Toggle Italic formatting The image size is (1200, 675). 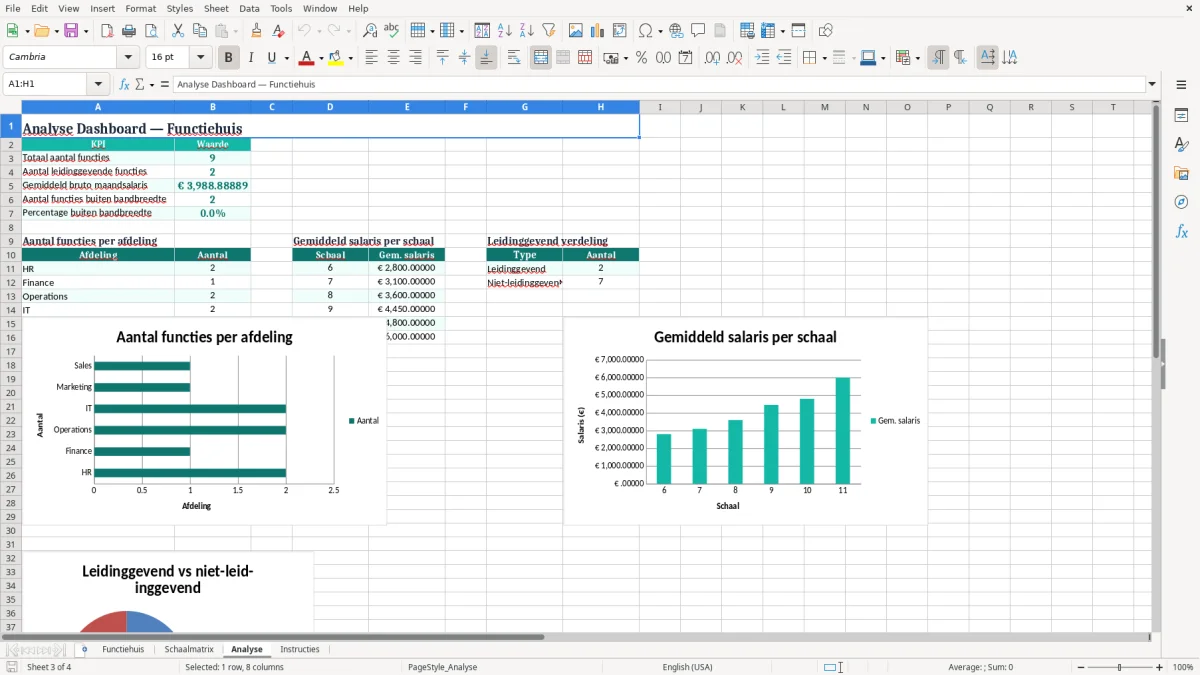251,58
